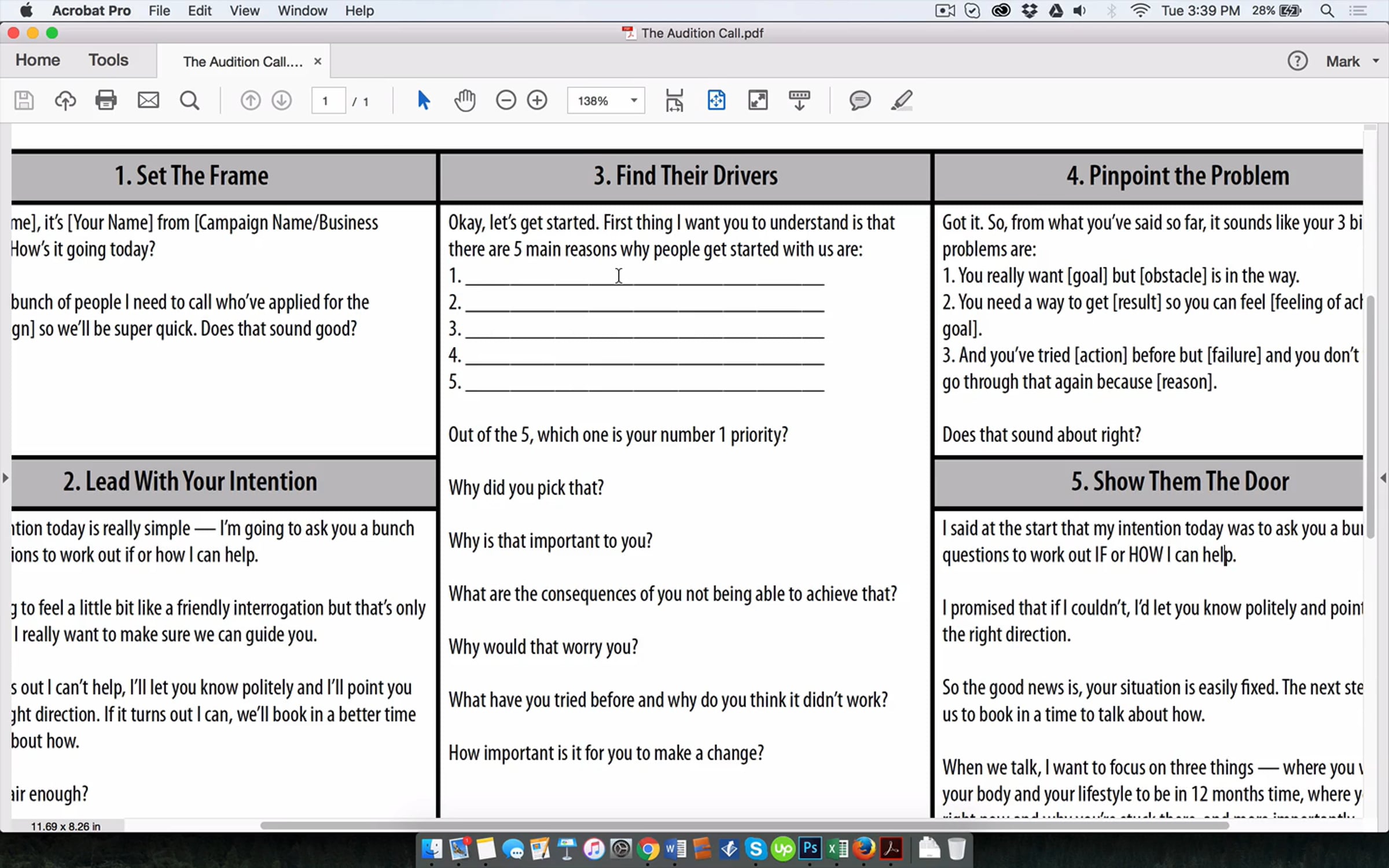Viewport: 1389px width, 868px height.
Task: Click the highlighter pen tool
Action: tap(902, 101)
